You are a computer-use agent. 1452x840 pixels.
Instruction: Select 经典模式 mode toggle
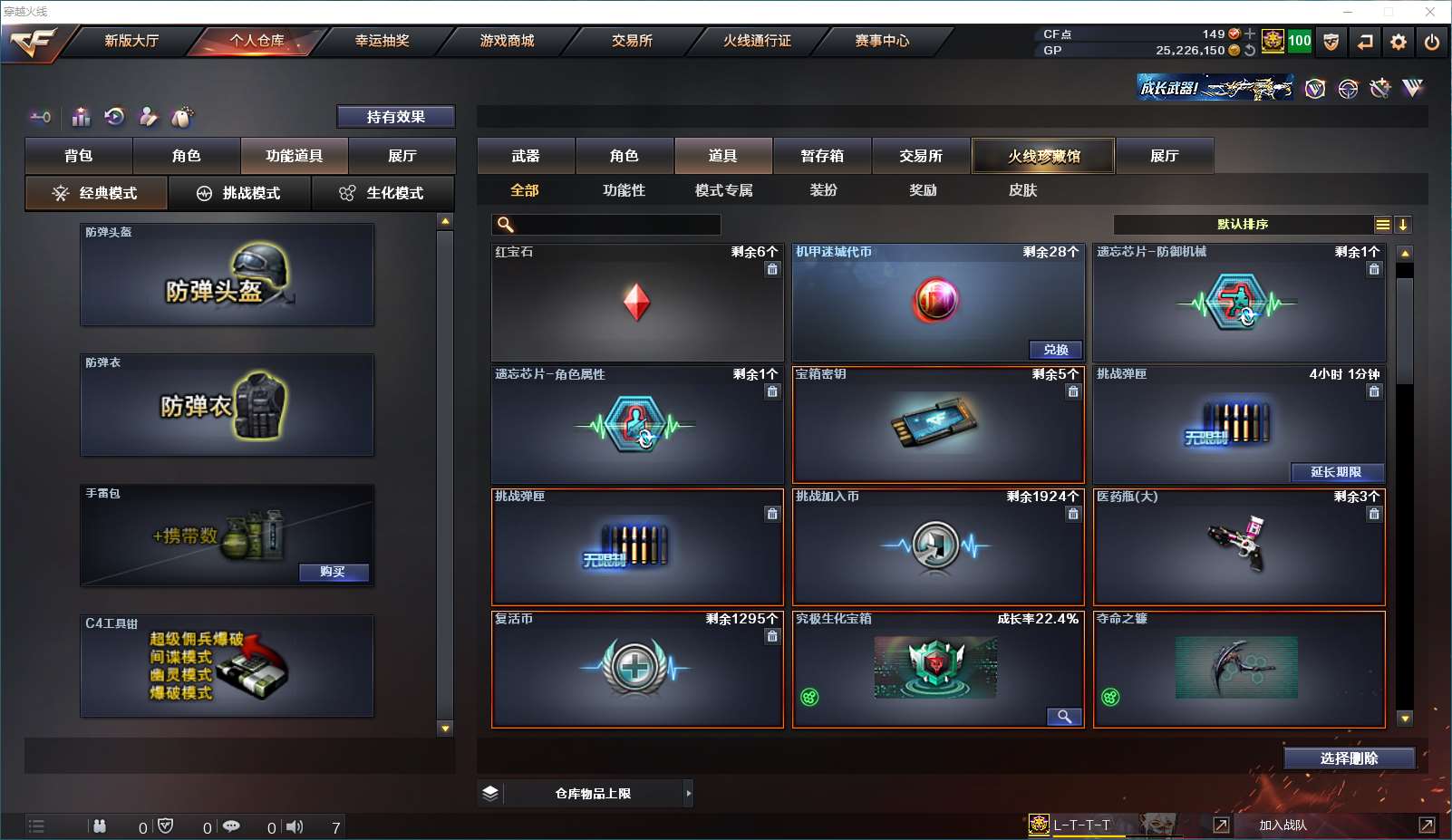tap(96, 193)
